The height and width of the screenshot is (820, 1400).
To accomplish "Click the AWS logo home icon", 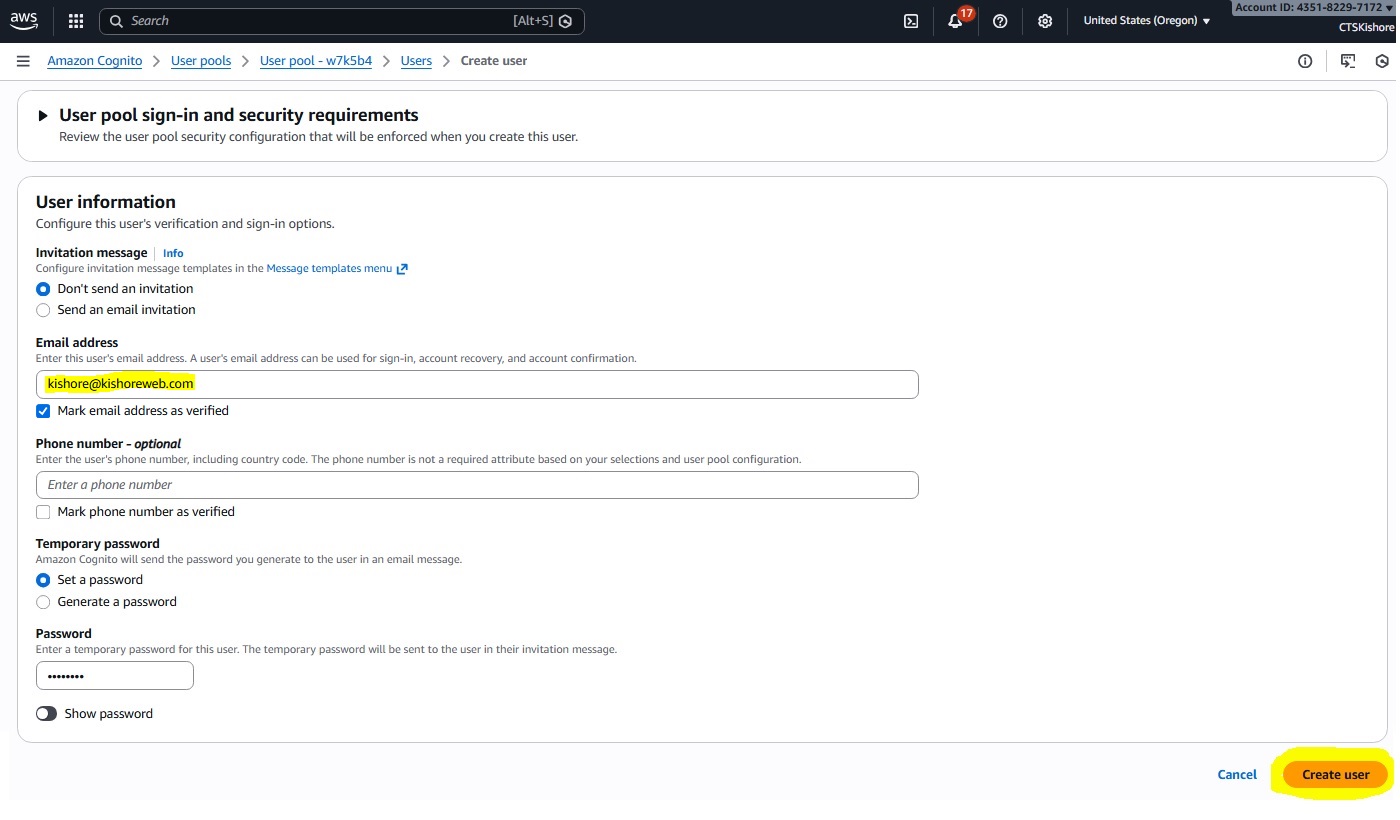I will click(24, 20).
